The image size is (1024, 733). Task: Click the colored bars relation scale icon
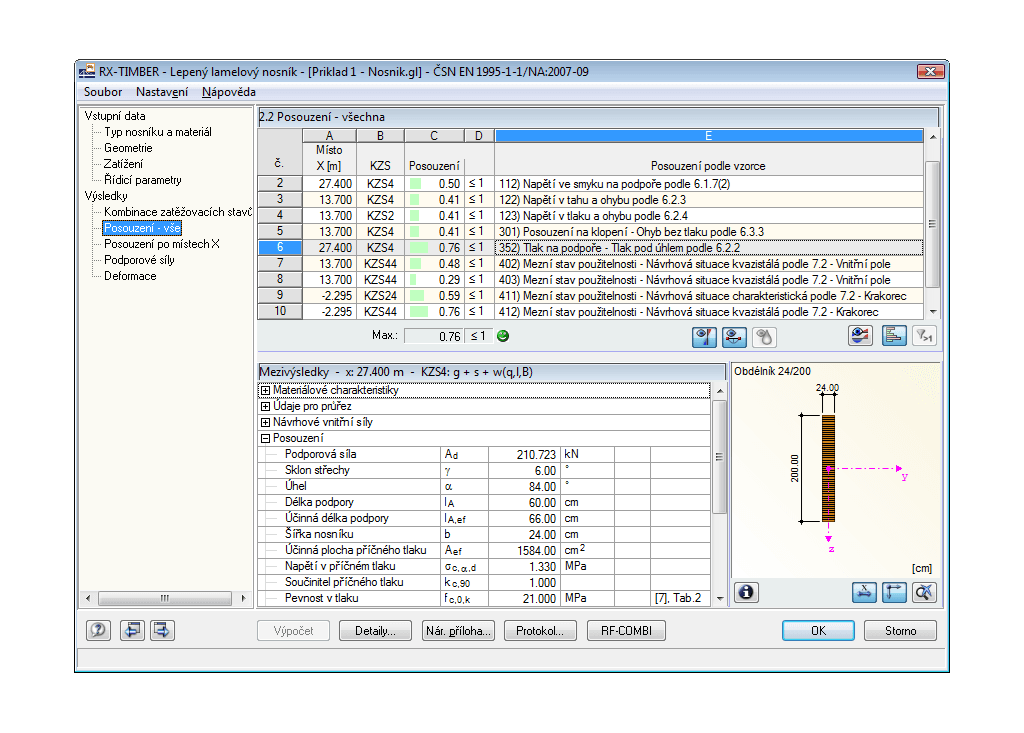click(893, 335)
